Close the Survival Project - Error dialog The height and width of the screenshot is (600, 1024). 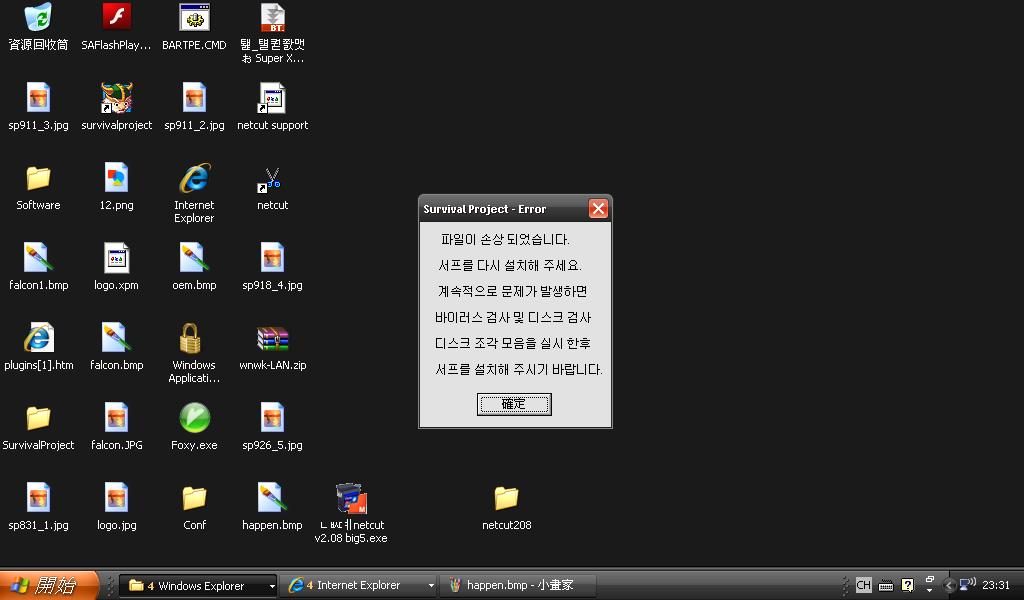pyautogui.click(x=598, y=208)
